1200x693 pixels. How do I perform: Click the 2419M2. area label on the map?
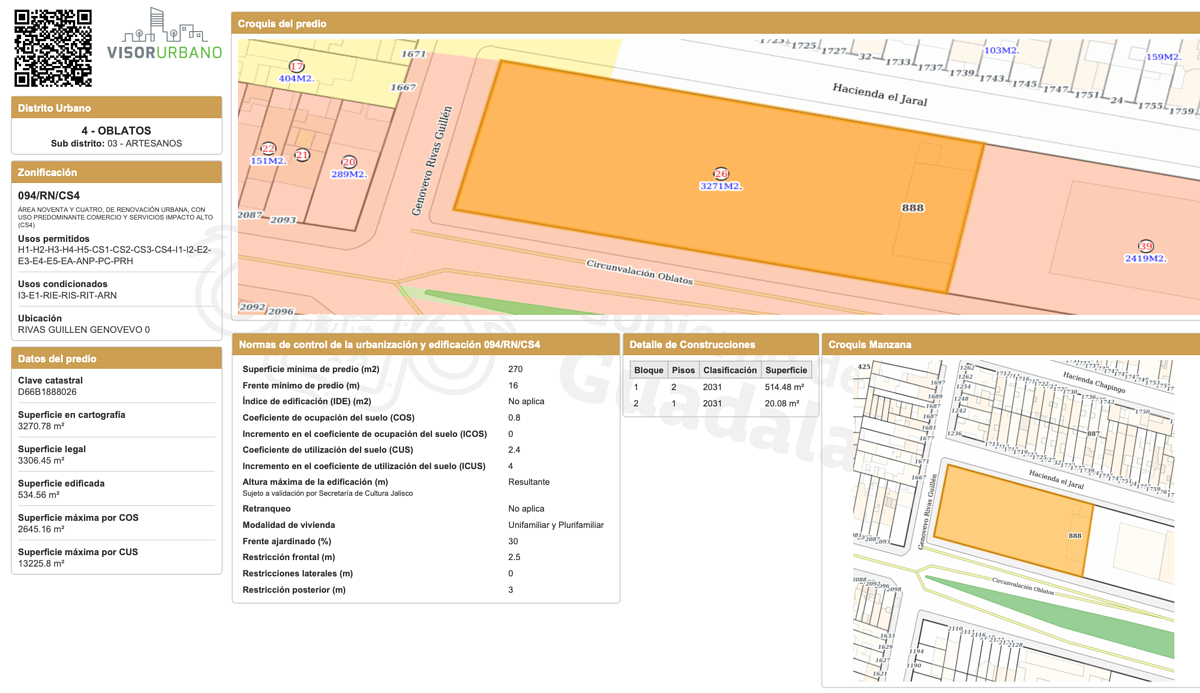pyautogui.click(x=1145, y=259)
